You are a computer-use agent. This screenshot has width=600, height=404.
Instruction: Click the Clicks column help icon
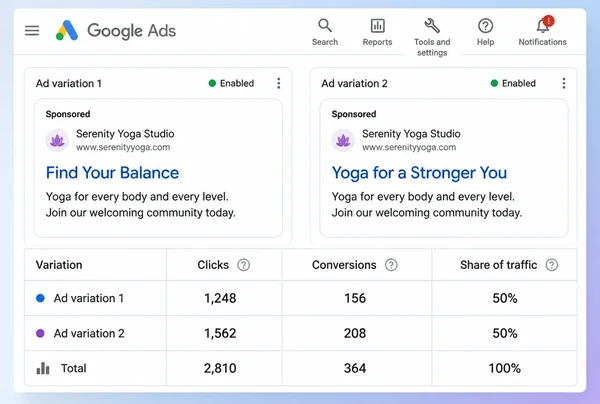pos(243,265)
